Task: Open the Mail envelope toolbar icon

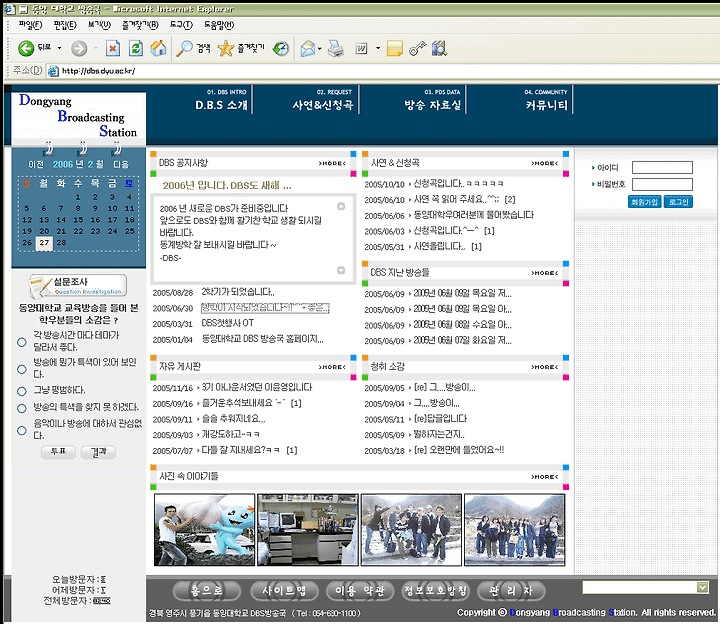Action: [x=308, y=48]
